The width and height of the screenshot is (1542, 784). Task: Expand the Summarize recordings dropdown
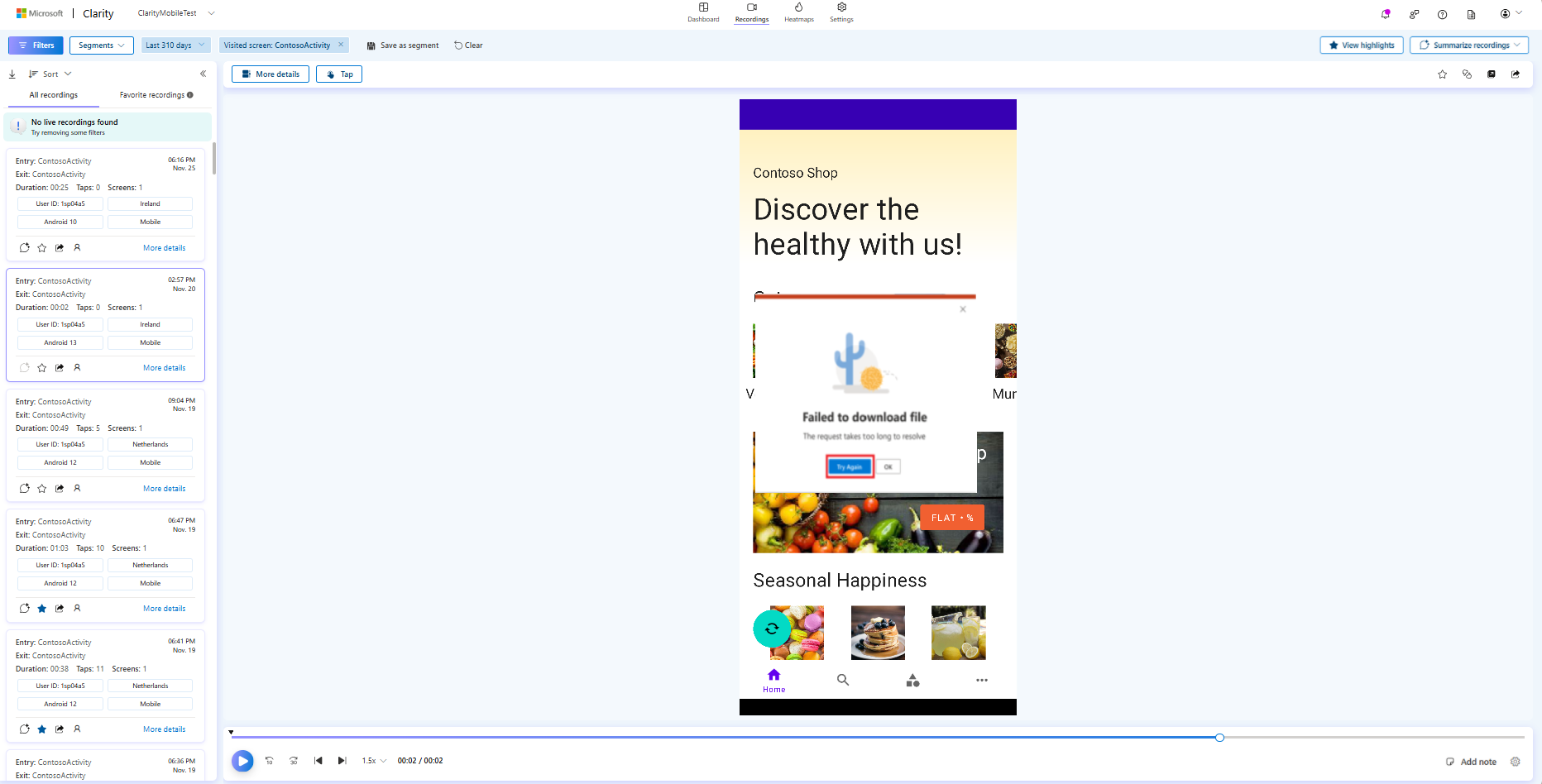point(1469,45)
